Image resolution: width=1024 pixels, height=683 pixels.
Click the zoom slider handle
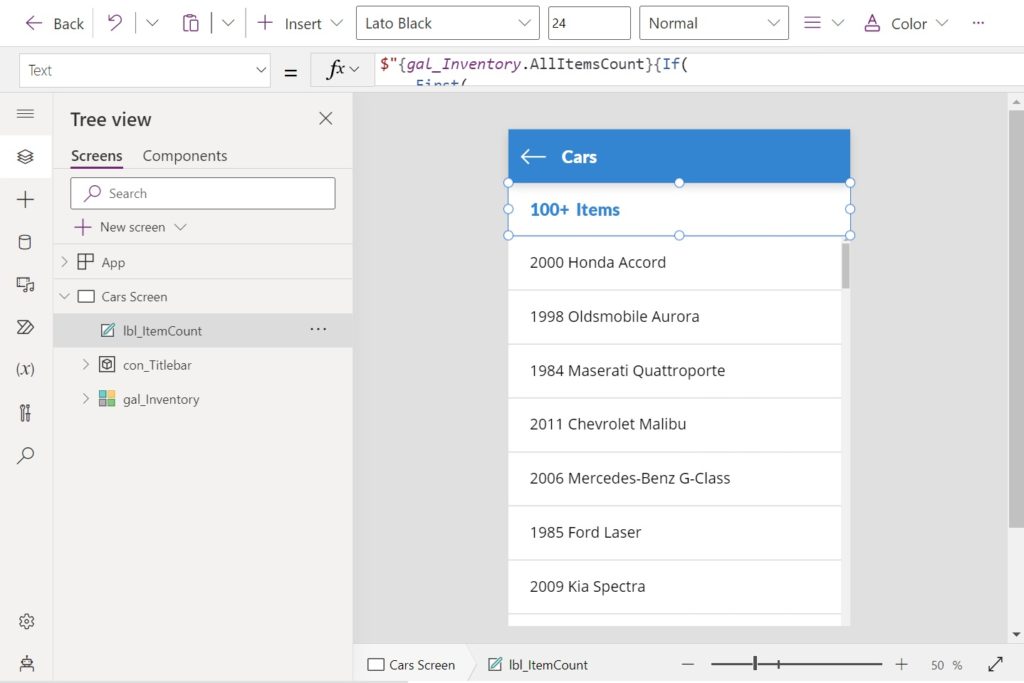click(755, 664)
